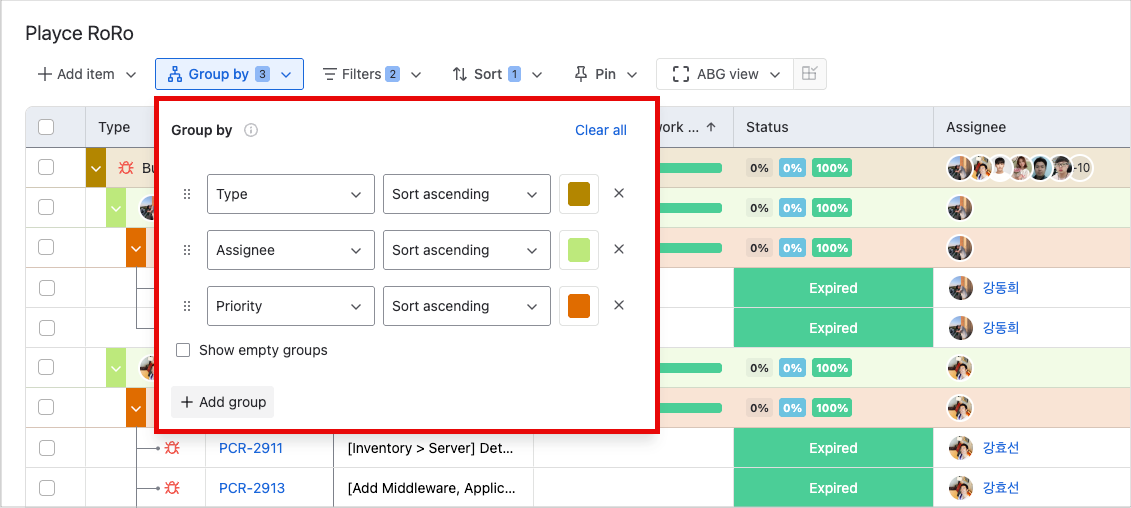
Task: Open the Sort menu in the toolbar
Action: click(x=497, y=74)
